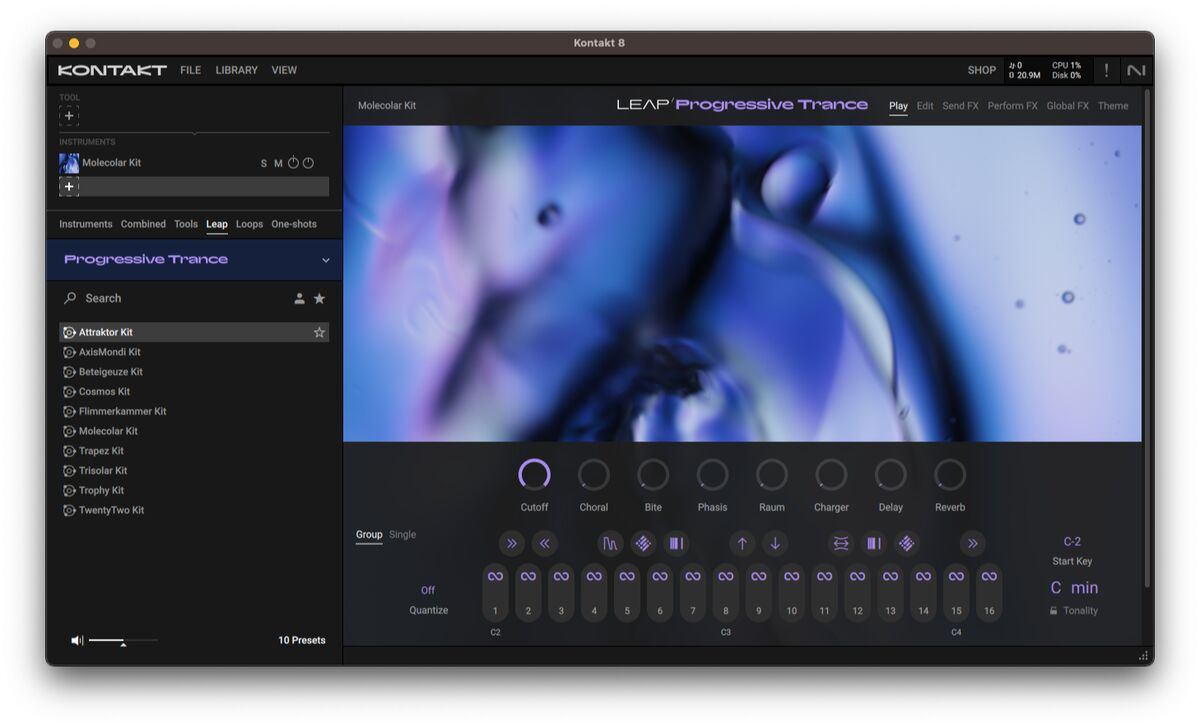Click the favorites star filter icon
Viewport: 1200px width, 727px height.
(x=319, y=298)
